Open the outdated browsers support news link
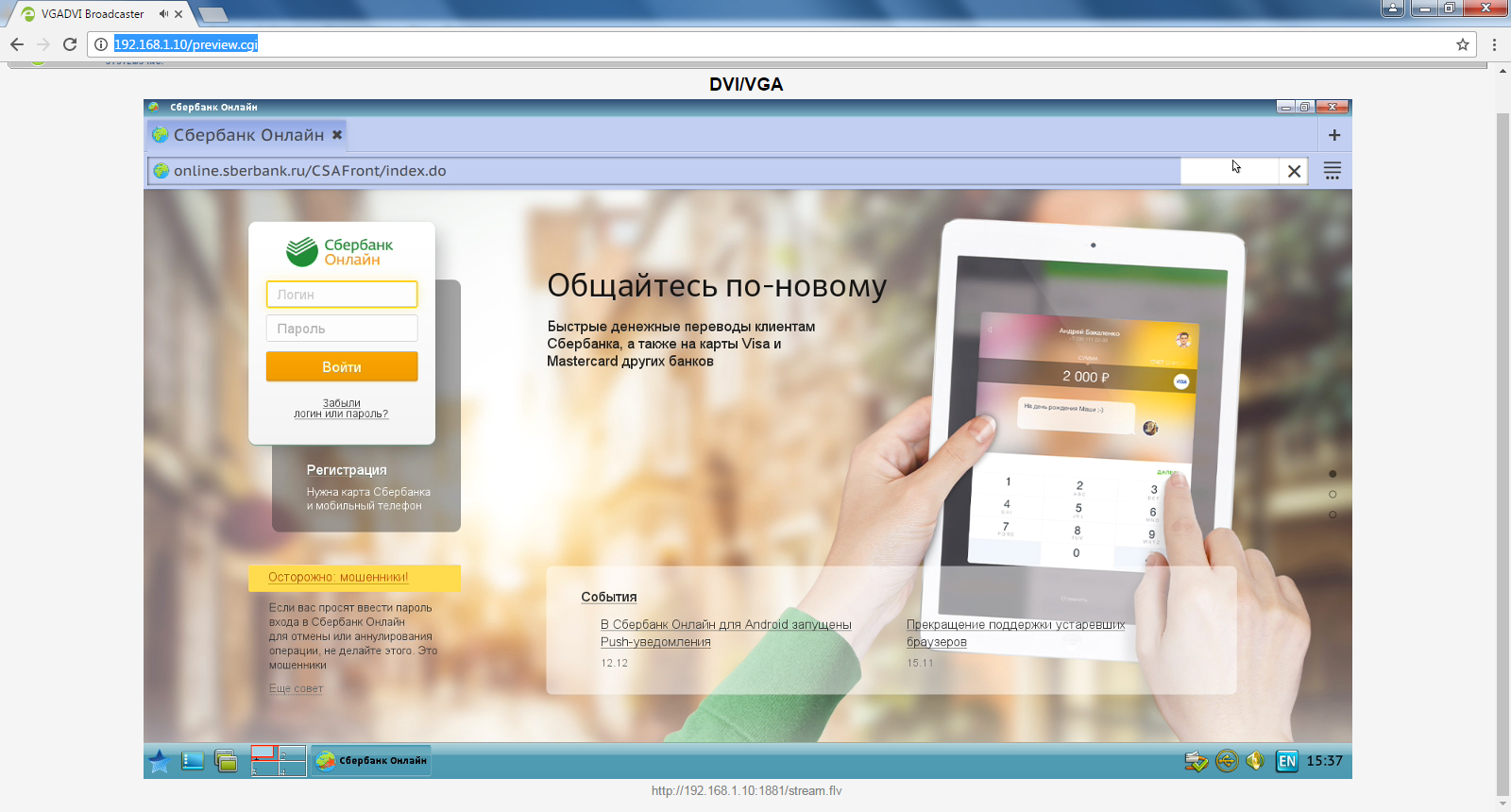The image size is (1511, 812). click(x=1016, y=634)
